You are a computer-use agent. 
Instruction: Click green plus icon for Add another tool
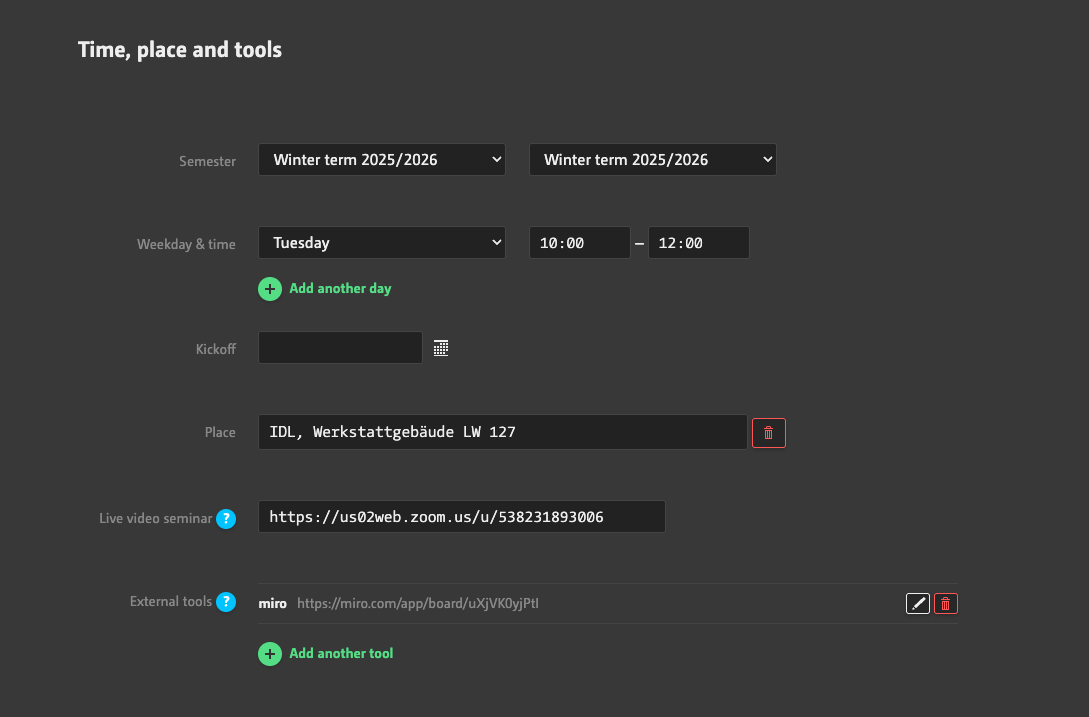point(270,654)
